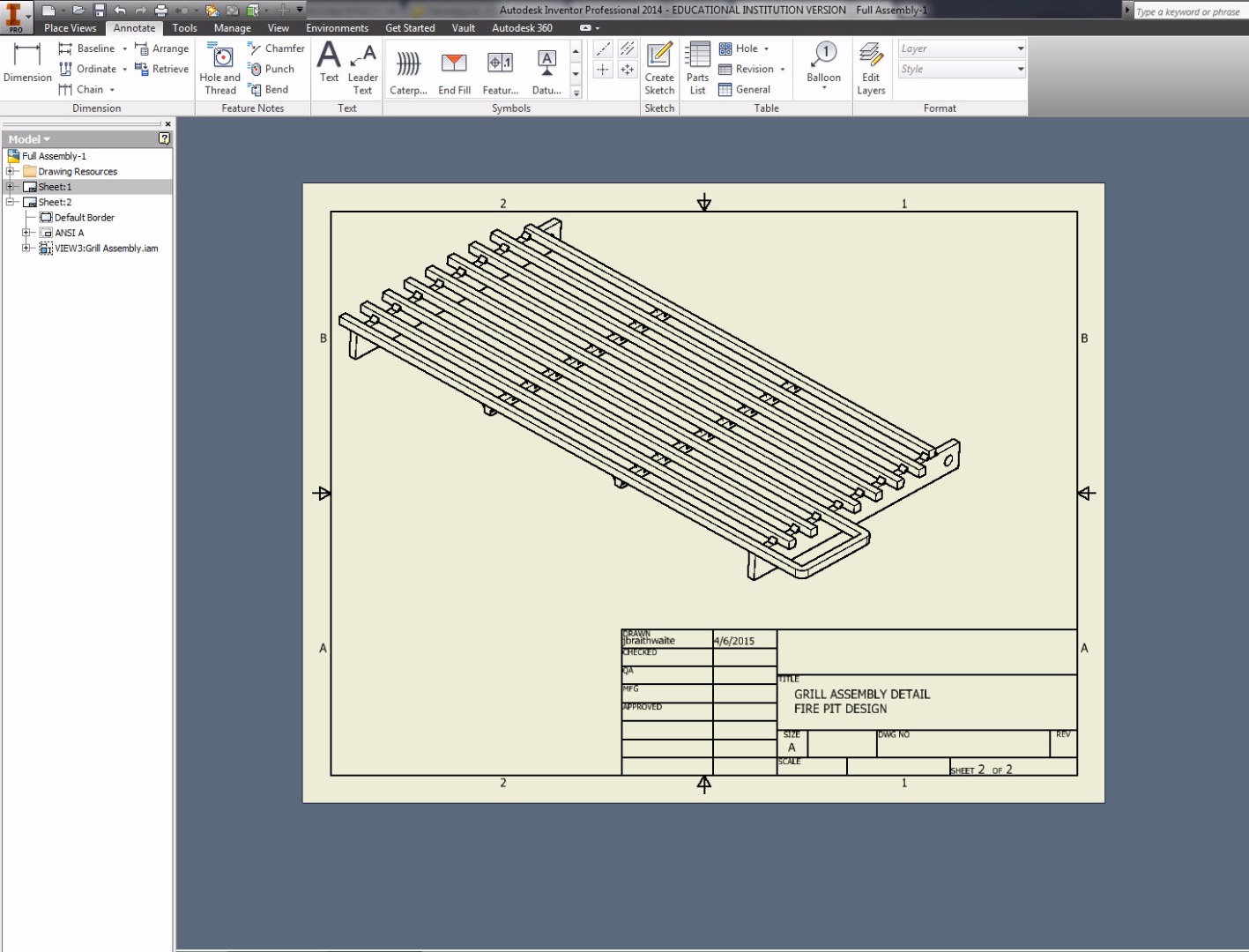Open the Style combo box
Viewport: 1249px width, 952px height.
962,69
